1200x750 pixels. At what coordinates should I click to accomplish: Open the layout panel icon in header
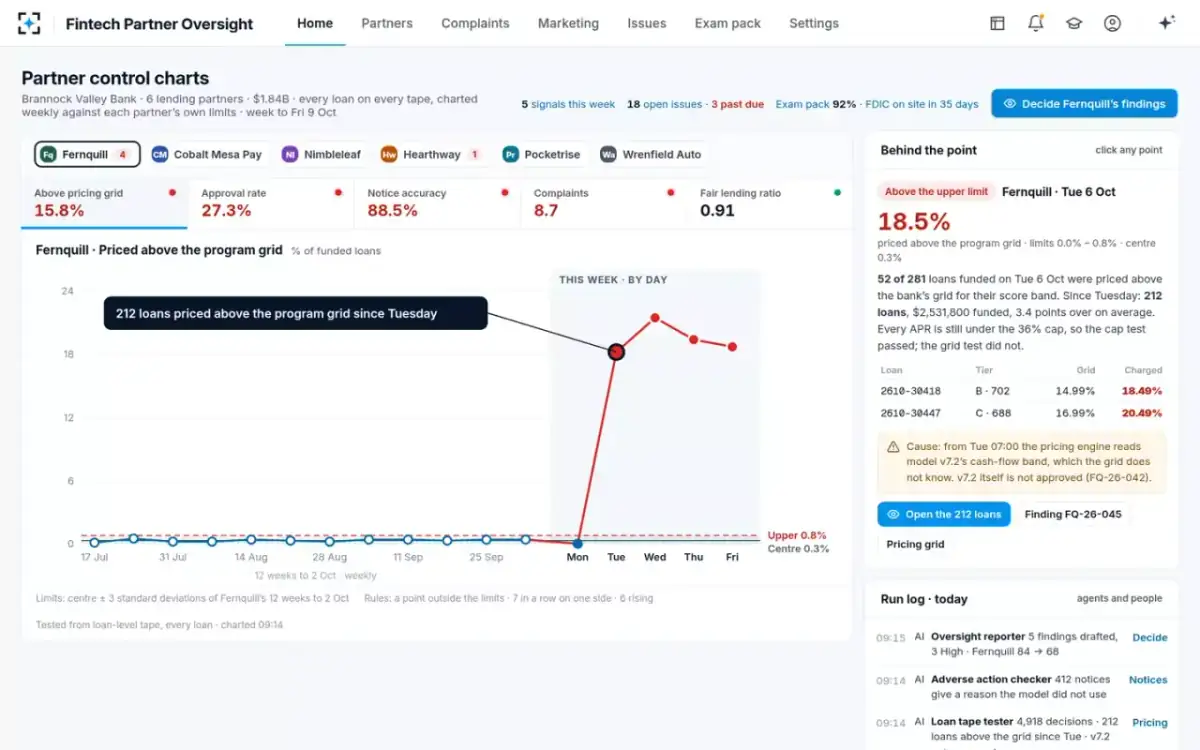997,23
